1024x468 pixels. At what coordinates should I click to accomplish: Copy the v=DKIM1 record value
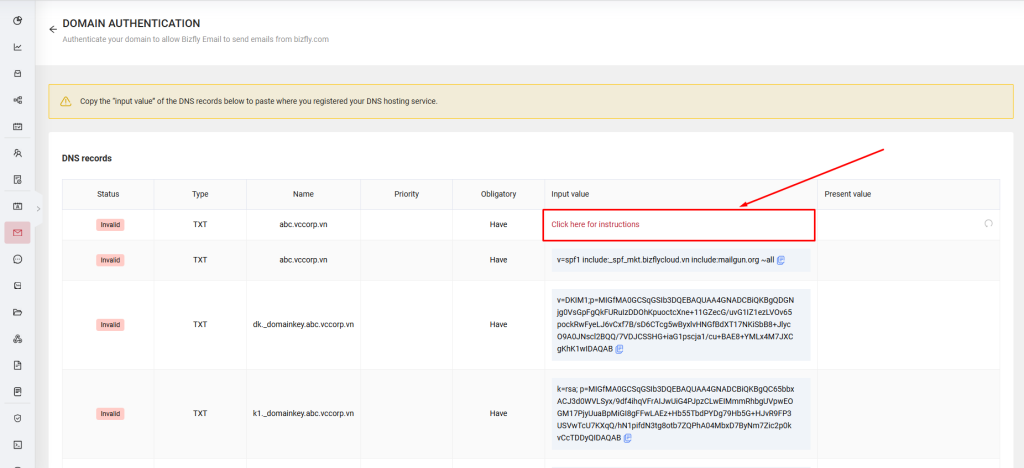[x=620, y=350]
